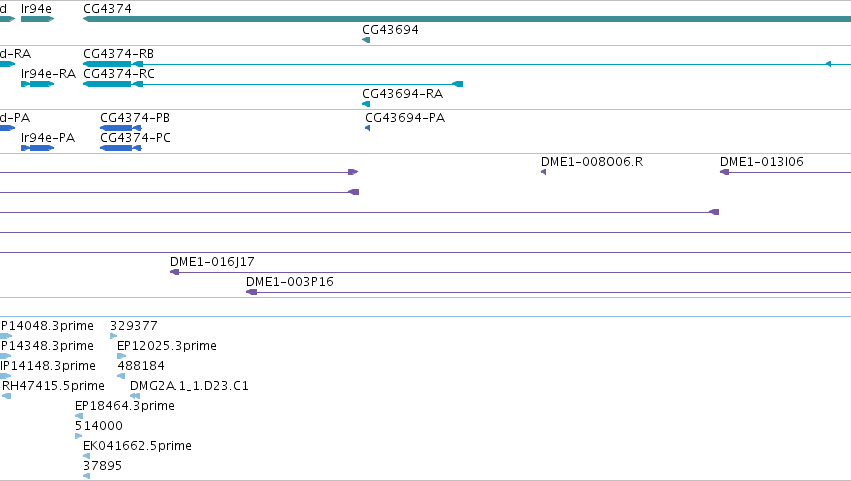Click the DMG2A.1_1.D23.C1 label
Viewport: 851px width, 481px height.
coord(189,386)
